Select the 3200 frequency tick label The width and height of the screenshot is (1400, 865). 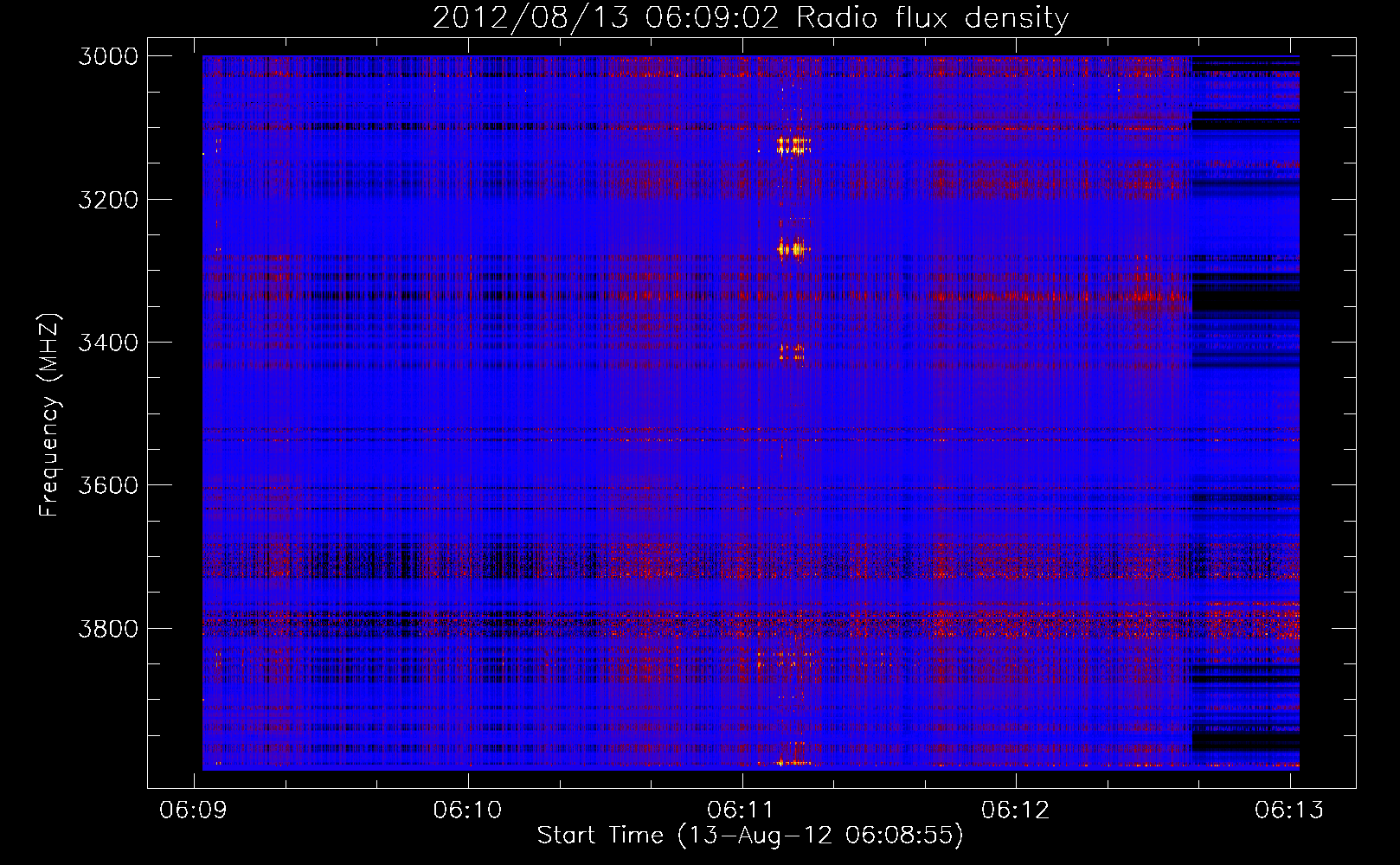(108, 200)
